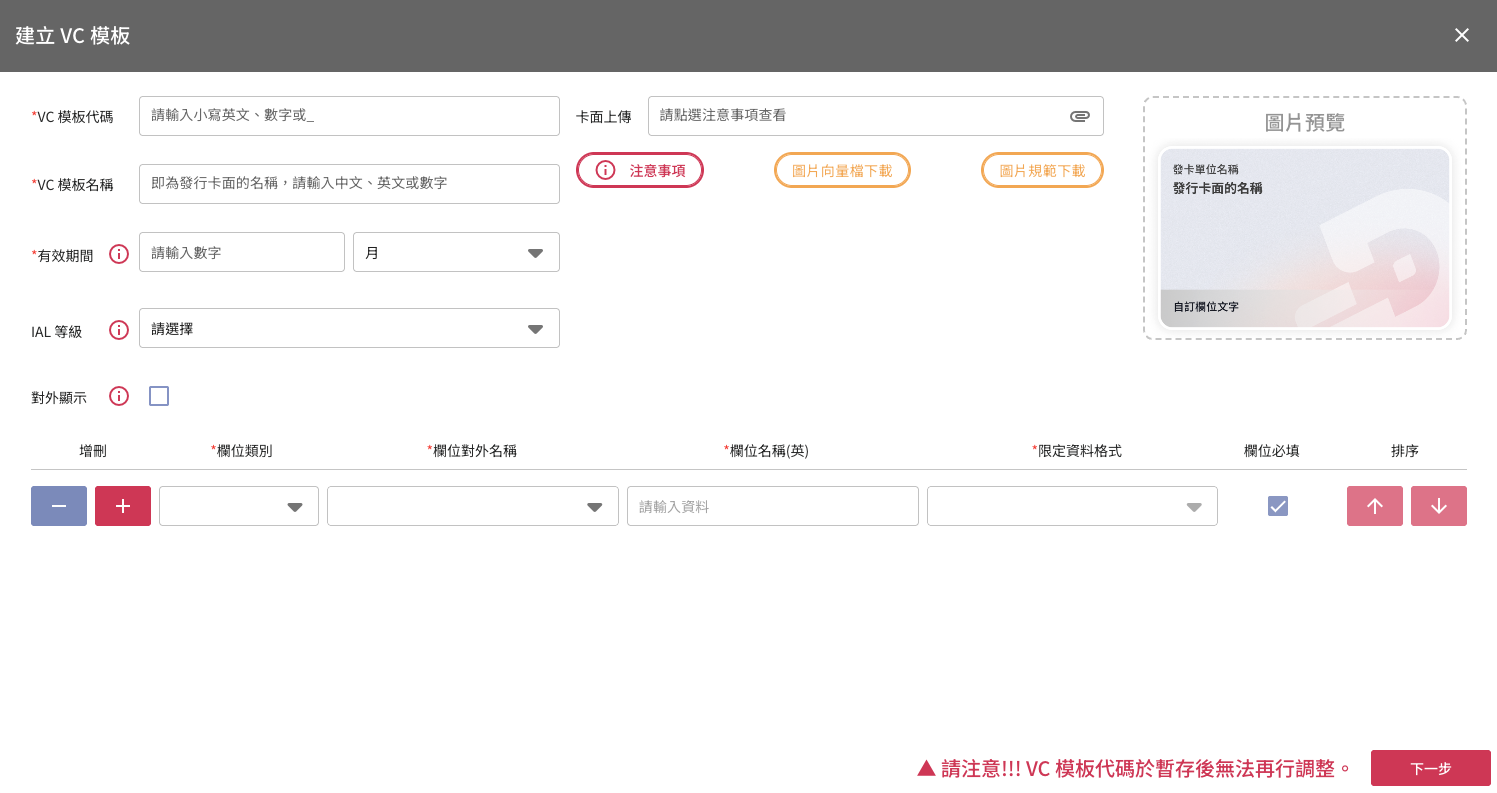The width and height of the screenshot is (1497, 793).
Task: Move field row up with arrow
Action: pyautogui.click(x=1374, y=506)
